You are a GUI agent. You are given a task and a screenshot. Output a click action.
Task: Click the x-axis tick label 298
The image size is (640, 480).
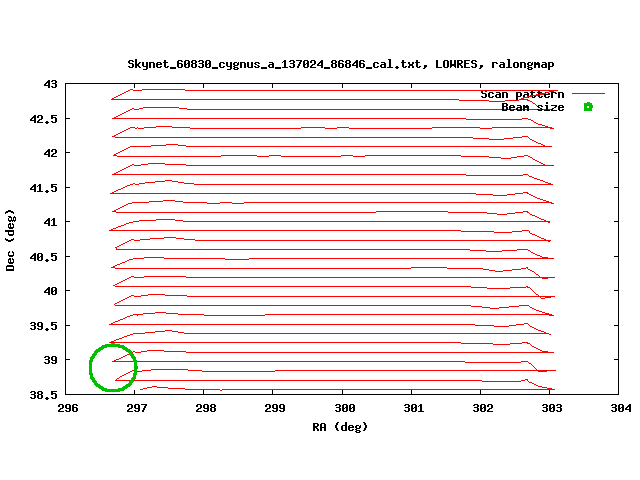[206, 408]
